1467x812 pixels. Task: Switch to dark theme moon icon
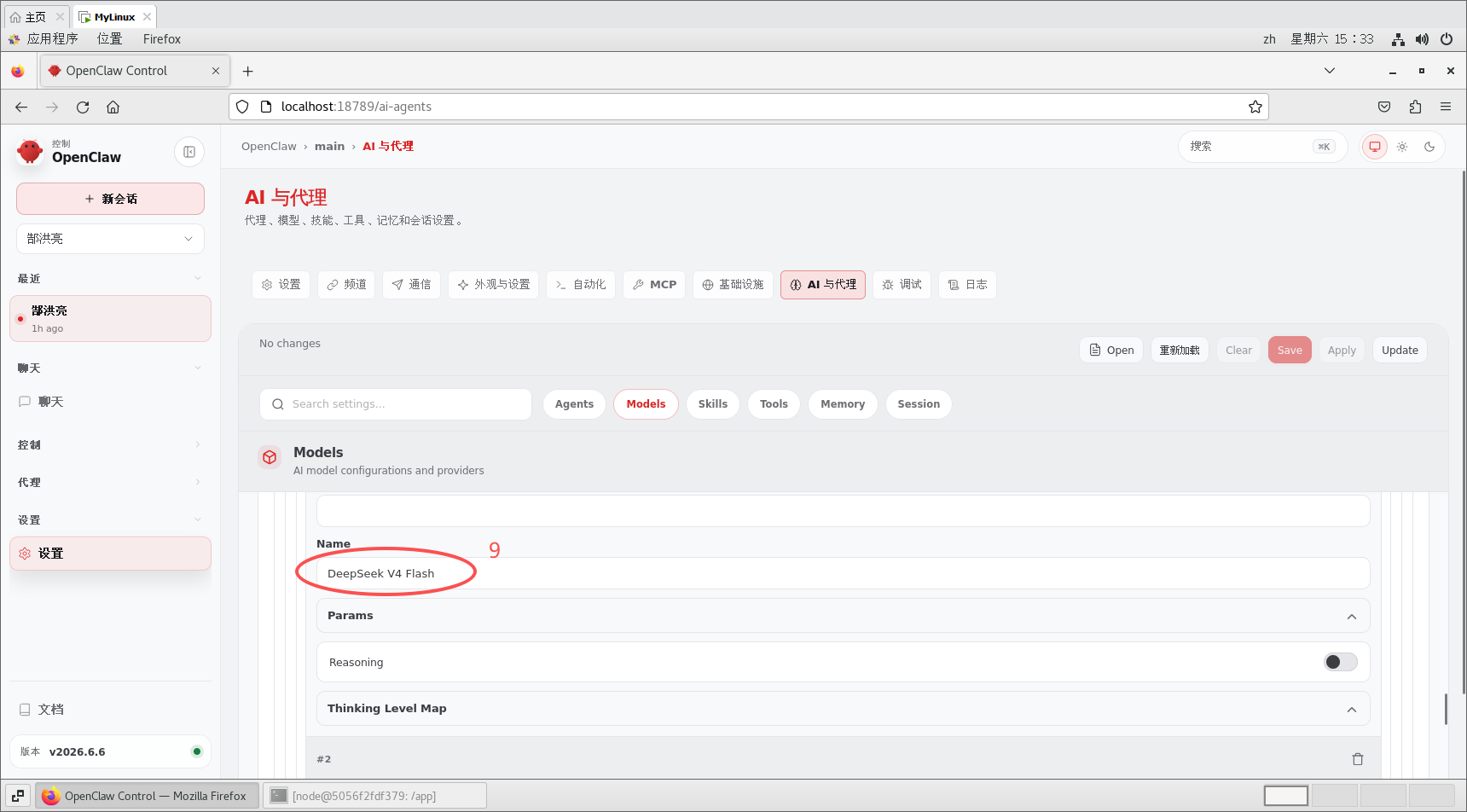click(x=1429, y=147)
